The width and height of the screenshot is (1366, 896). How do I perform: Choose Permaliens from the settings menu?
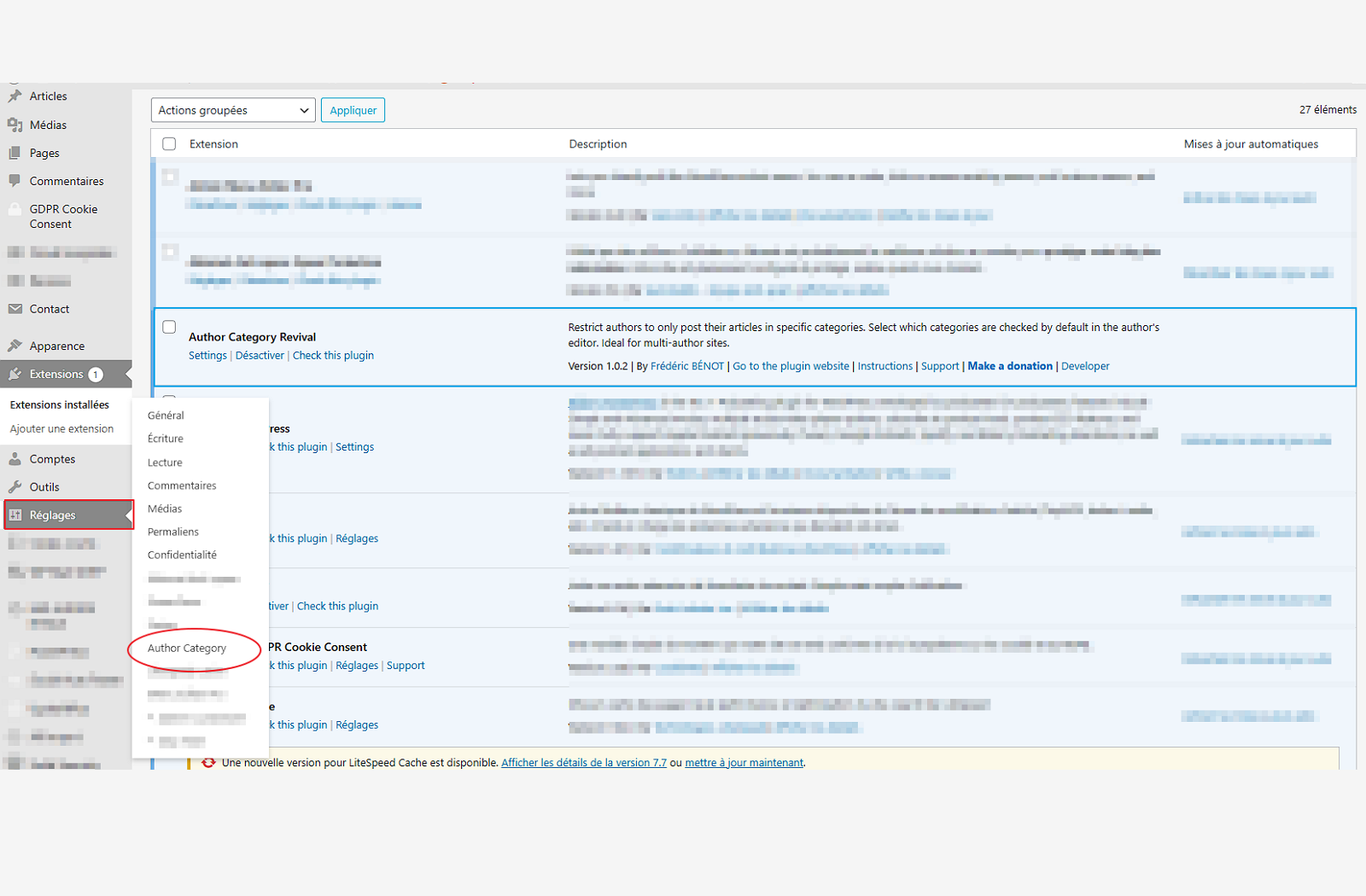coord(172,531)
